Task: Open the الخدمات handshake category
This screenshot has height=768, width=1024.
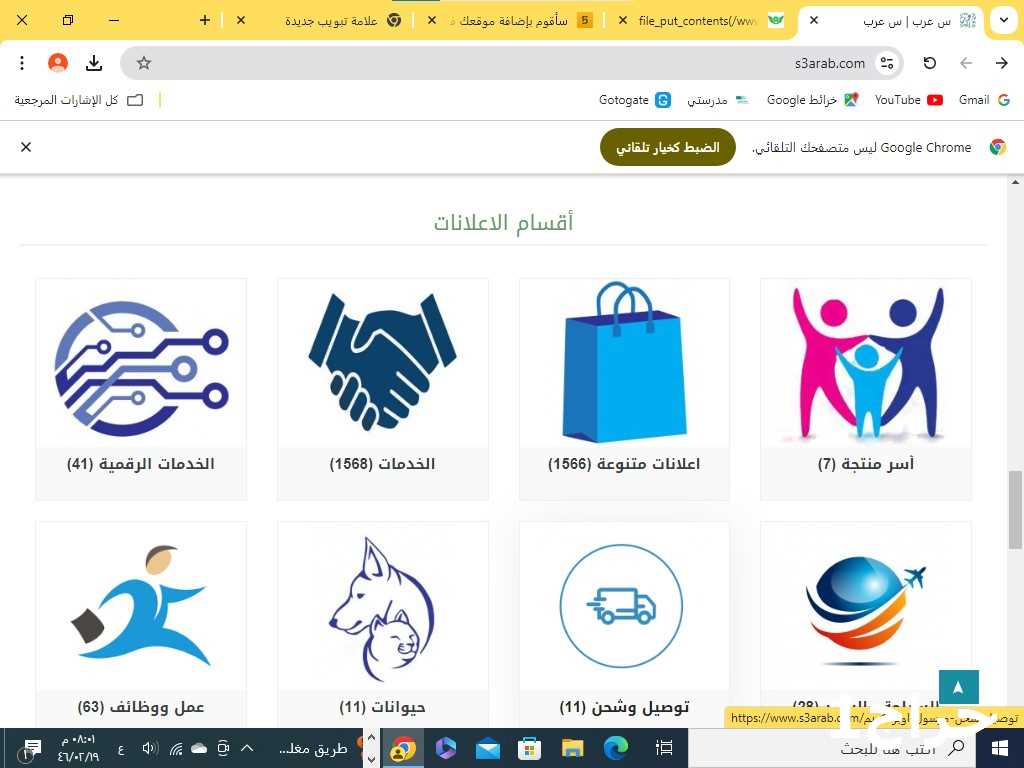Action: (383, 363)
